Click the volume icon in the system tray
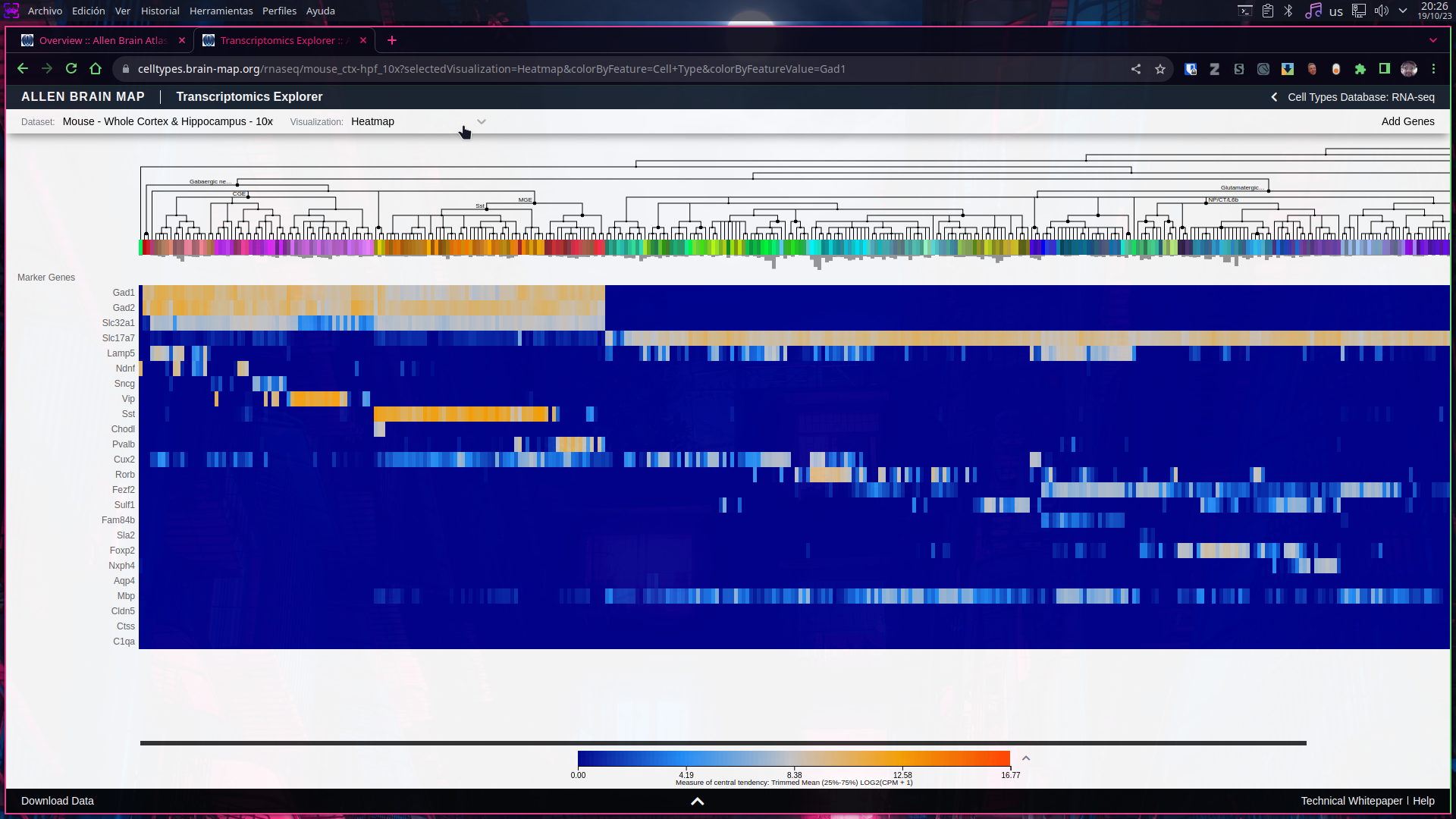Screen dimensions: 1456x819 pos(1382,11)
